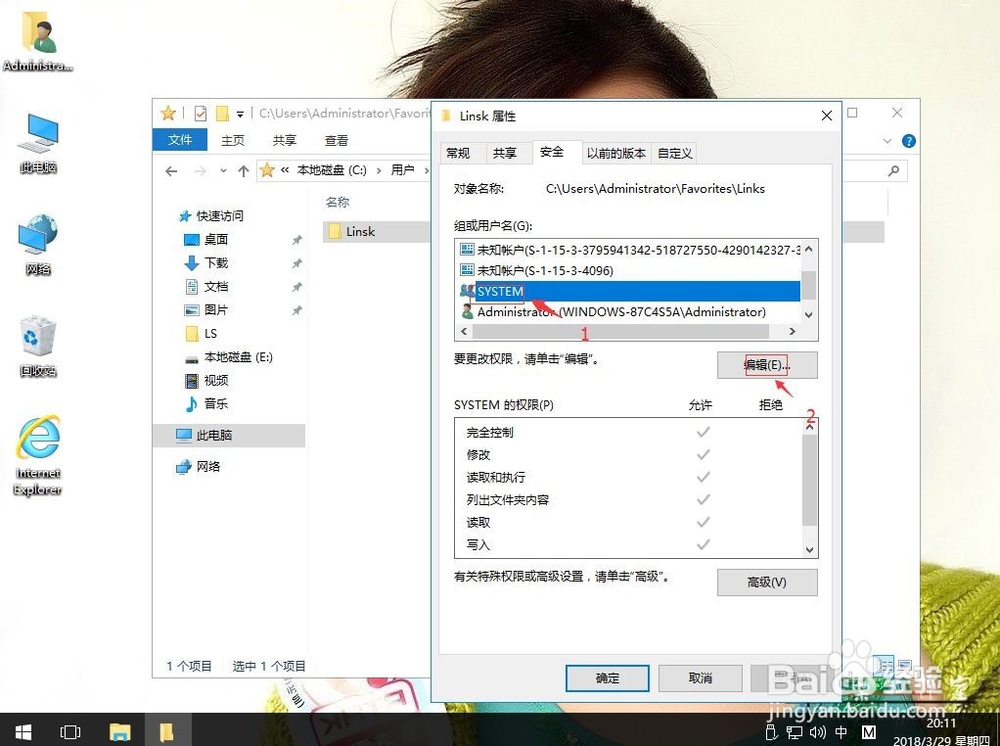Open the 共享 ribbon tab in Explorer
This screenshot has height=746, width=1000.
point(284,140)
